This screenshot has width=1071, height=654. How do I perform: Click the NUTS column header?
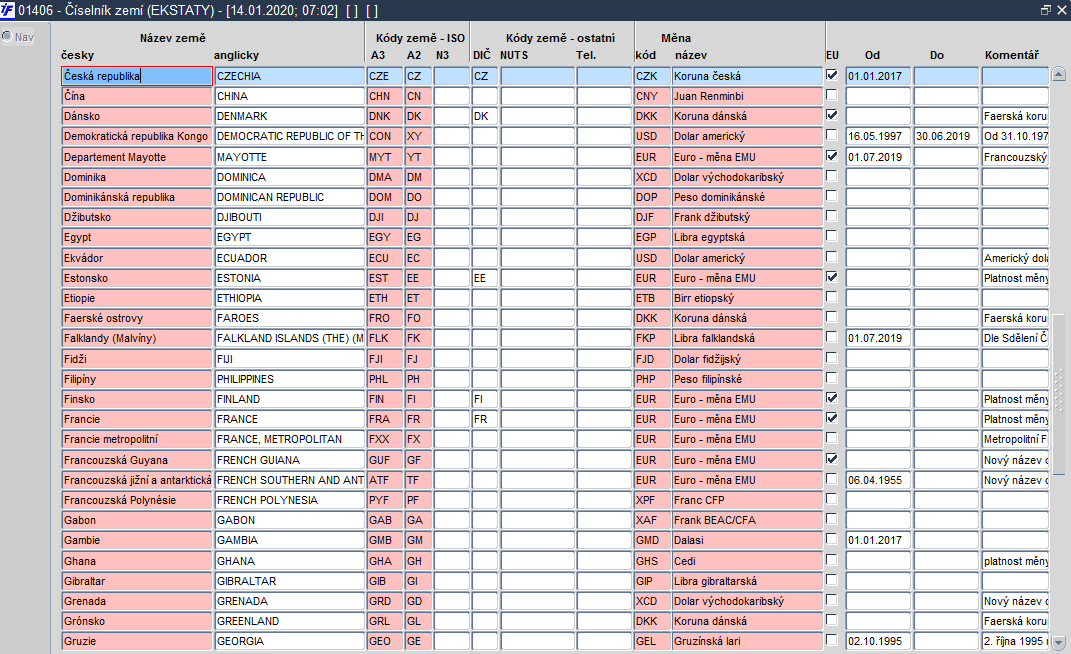point(514,55)
